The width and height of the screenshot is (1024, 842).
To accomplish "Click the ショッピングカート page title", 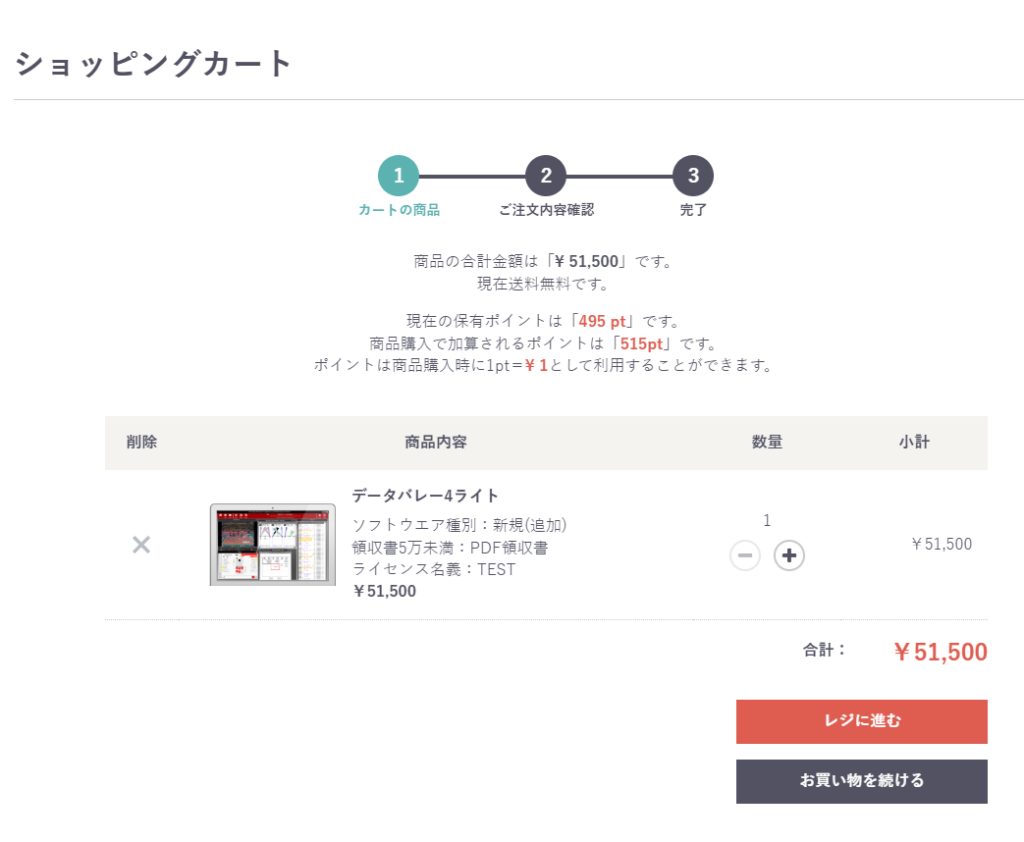I will pos(154,64).
